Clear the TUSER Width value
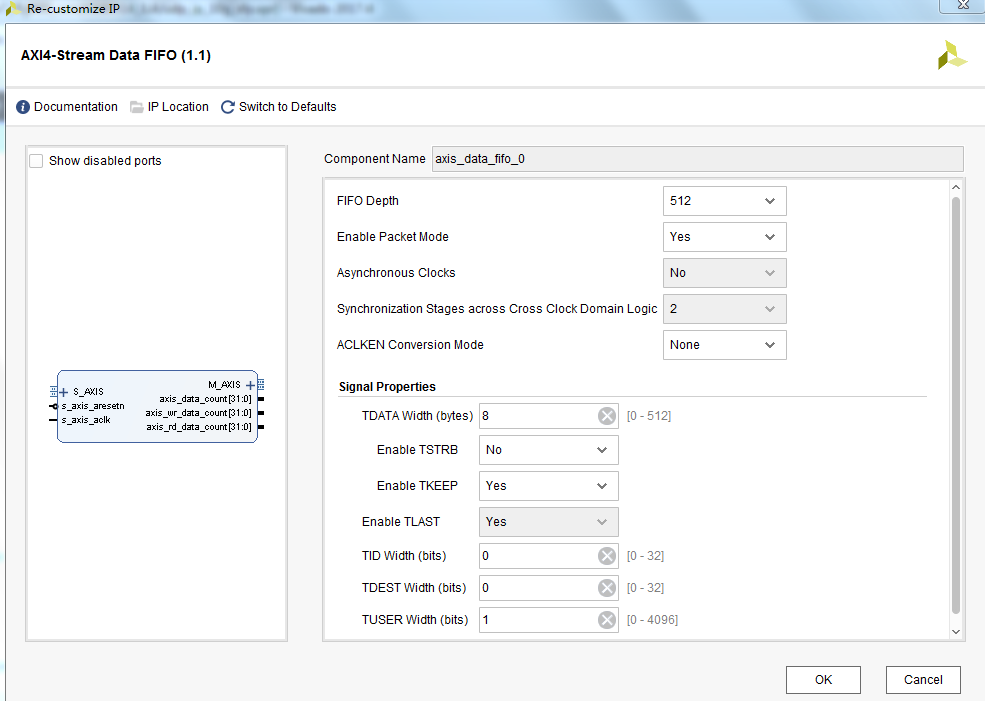 click(607, 619)
